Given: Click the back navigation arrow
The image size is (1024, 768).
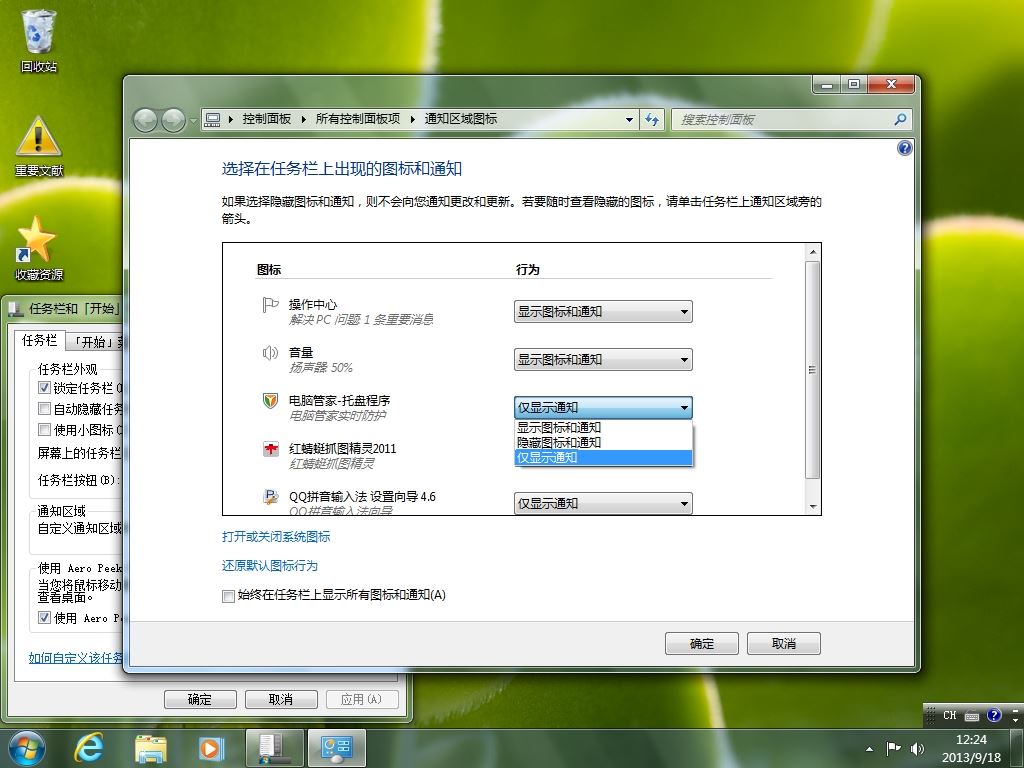Looking at the screenshot, I should tap(145, 120).
